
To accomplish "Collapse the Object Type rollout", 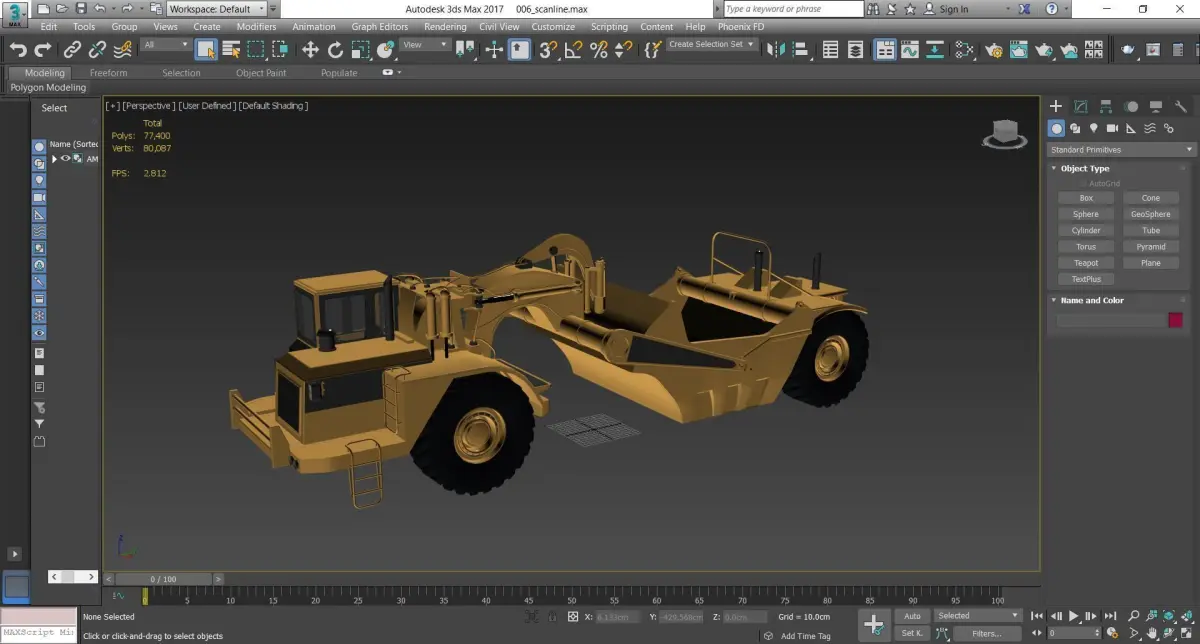I will point(1085,169).
